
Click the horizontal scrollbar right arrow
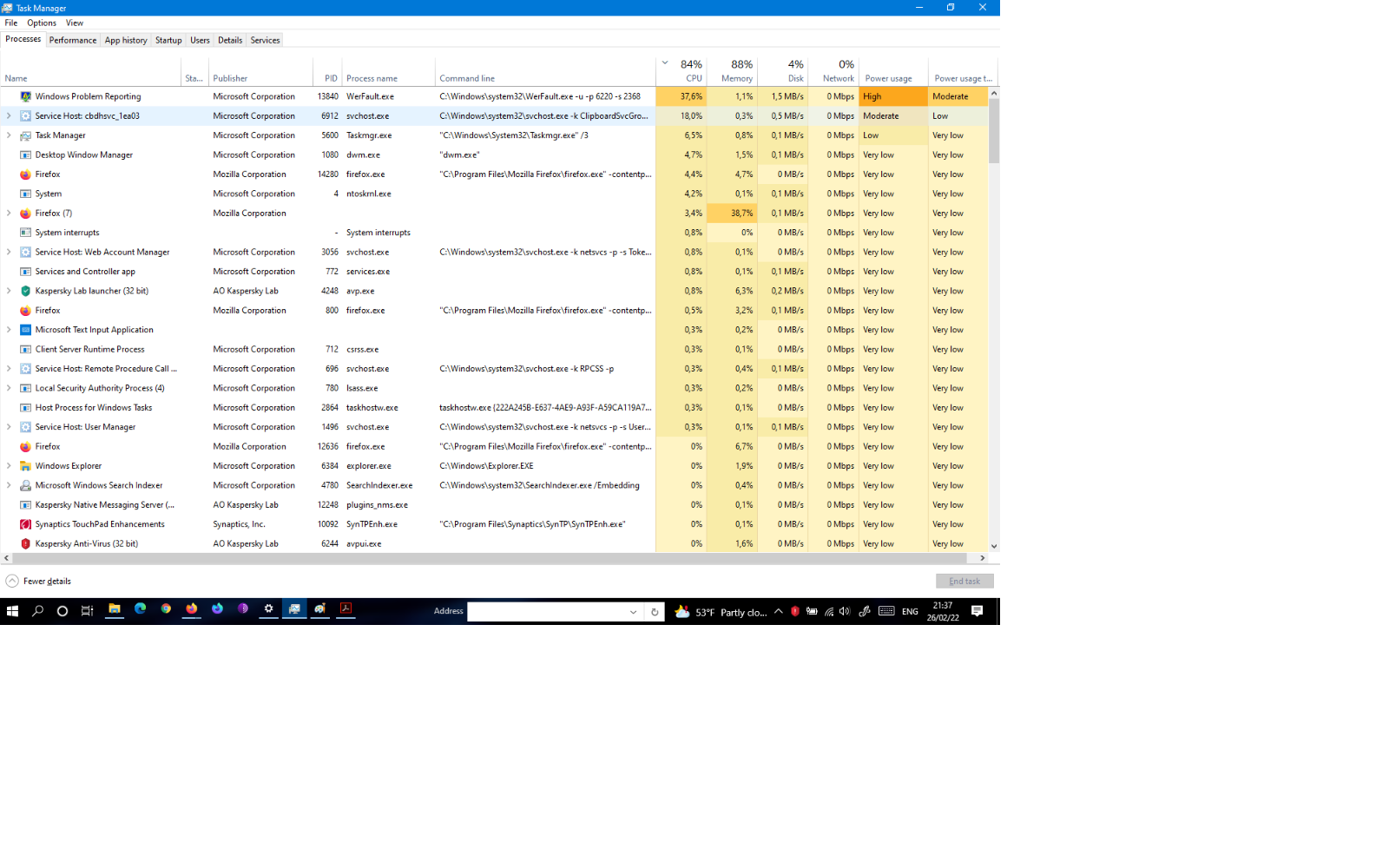(x=982, y=558)
